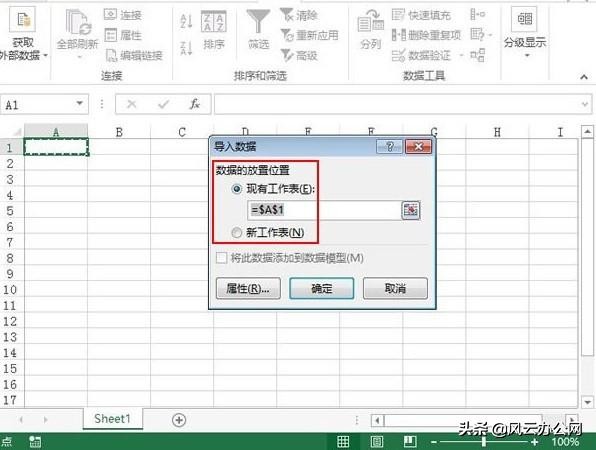Viewport: 596px width, 450px height.
Task: Run Flash Fill
Action: pos(421,15)
